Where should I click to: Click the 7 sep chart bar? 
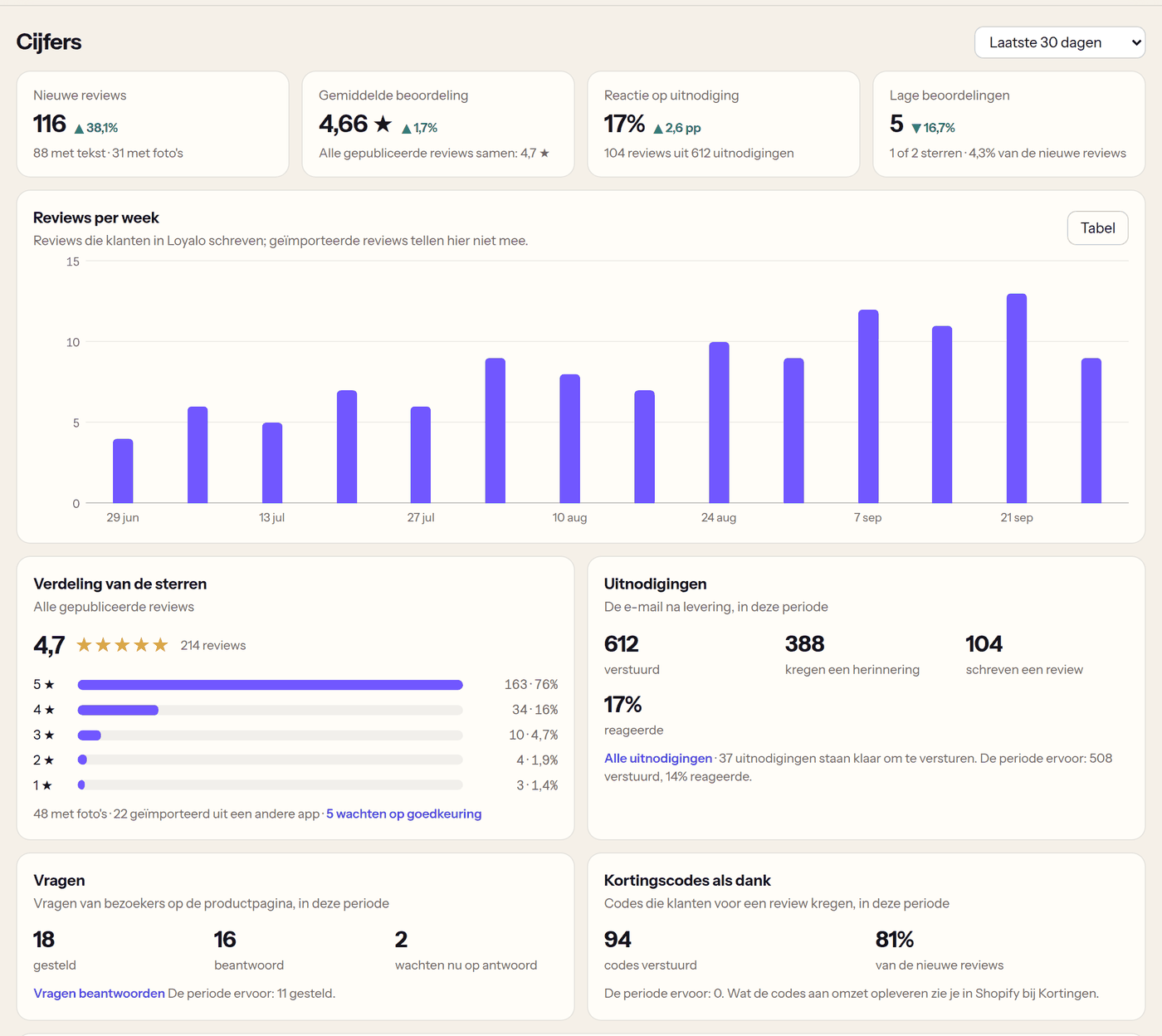[868, 407]
